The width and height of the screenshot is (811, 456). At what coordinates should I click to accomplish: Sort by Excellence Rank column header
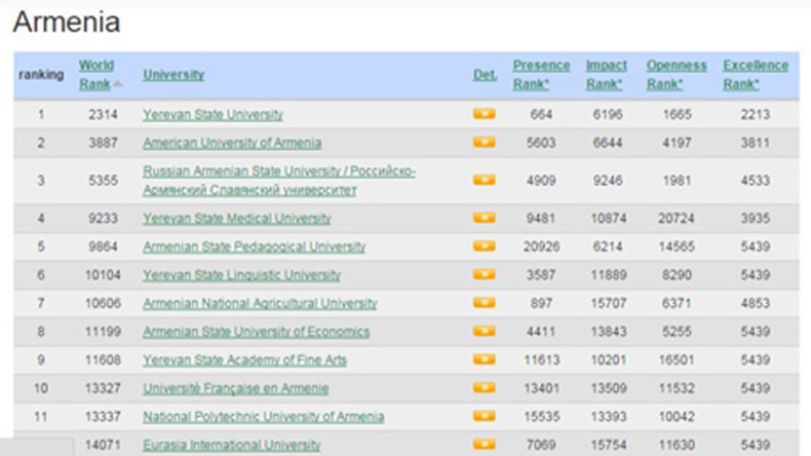point(755,75)
